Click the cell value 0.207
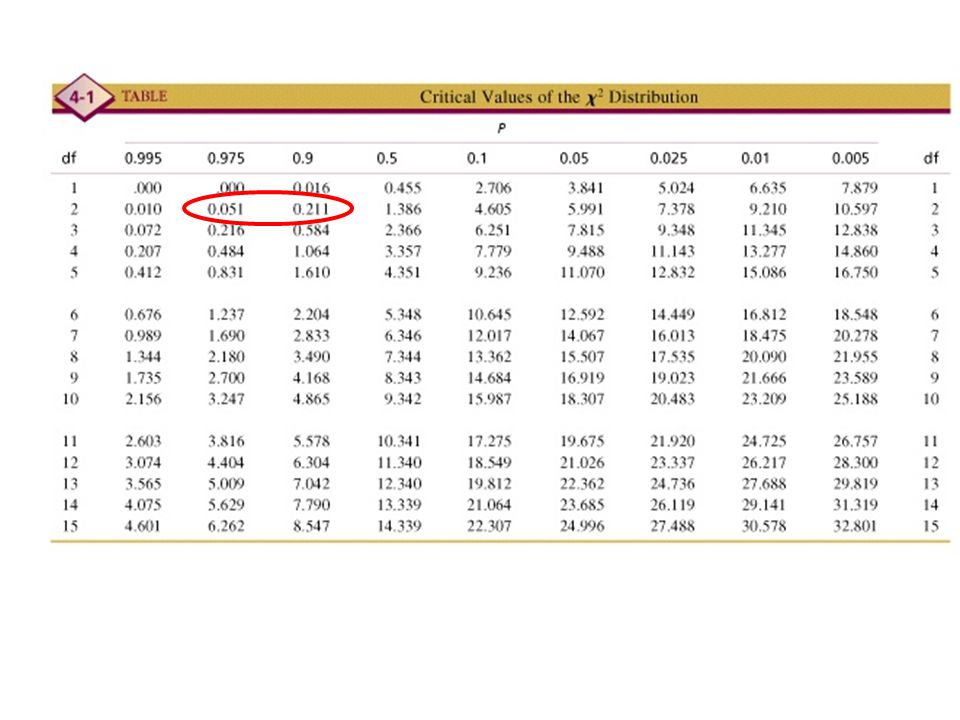 pyautogui.click(x=143, y=252)
